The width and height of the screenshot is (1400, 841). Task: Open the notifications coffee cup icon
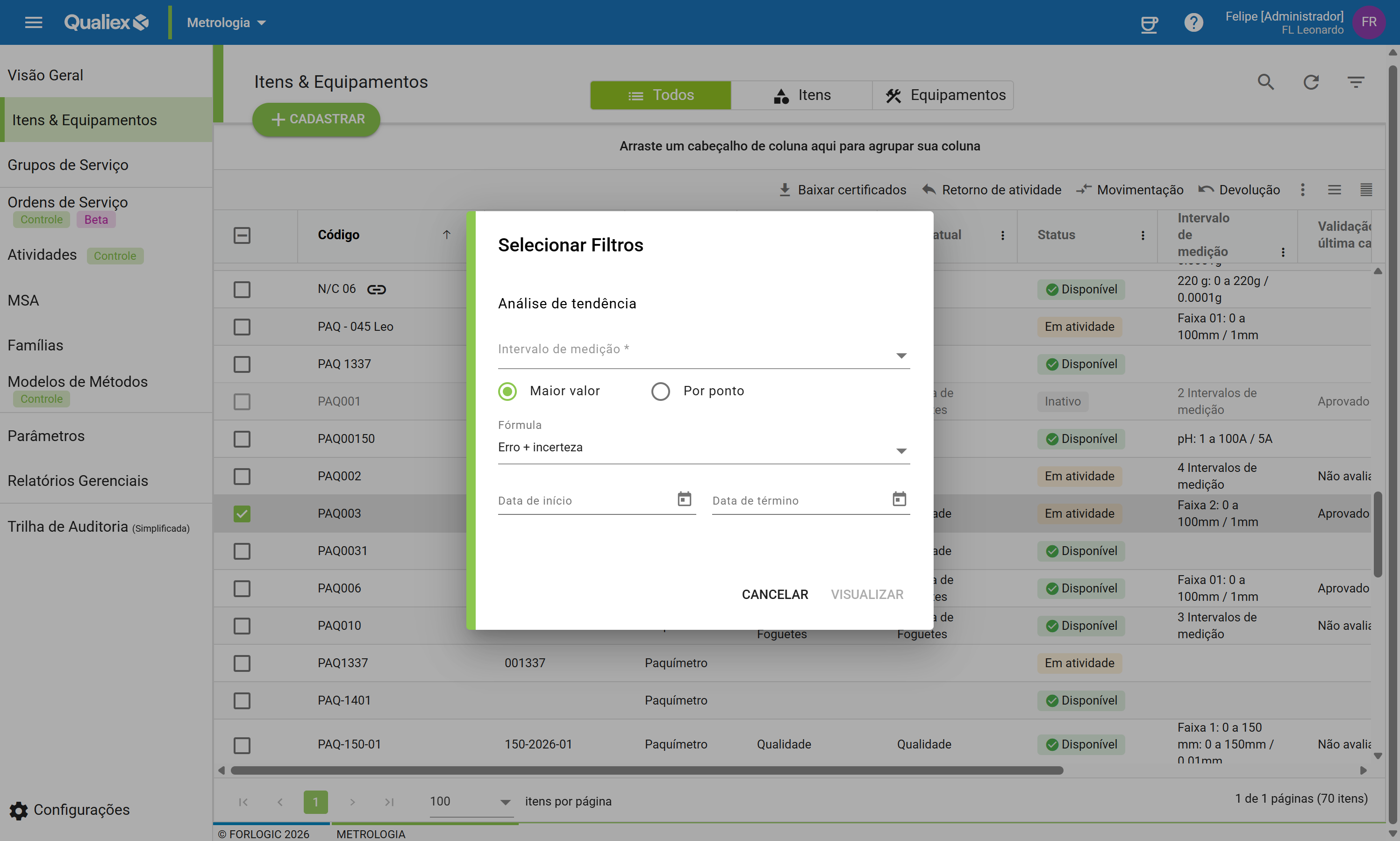click(1148, 23)
